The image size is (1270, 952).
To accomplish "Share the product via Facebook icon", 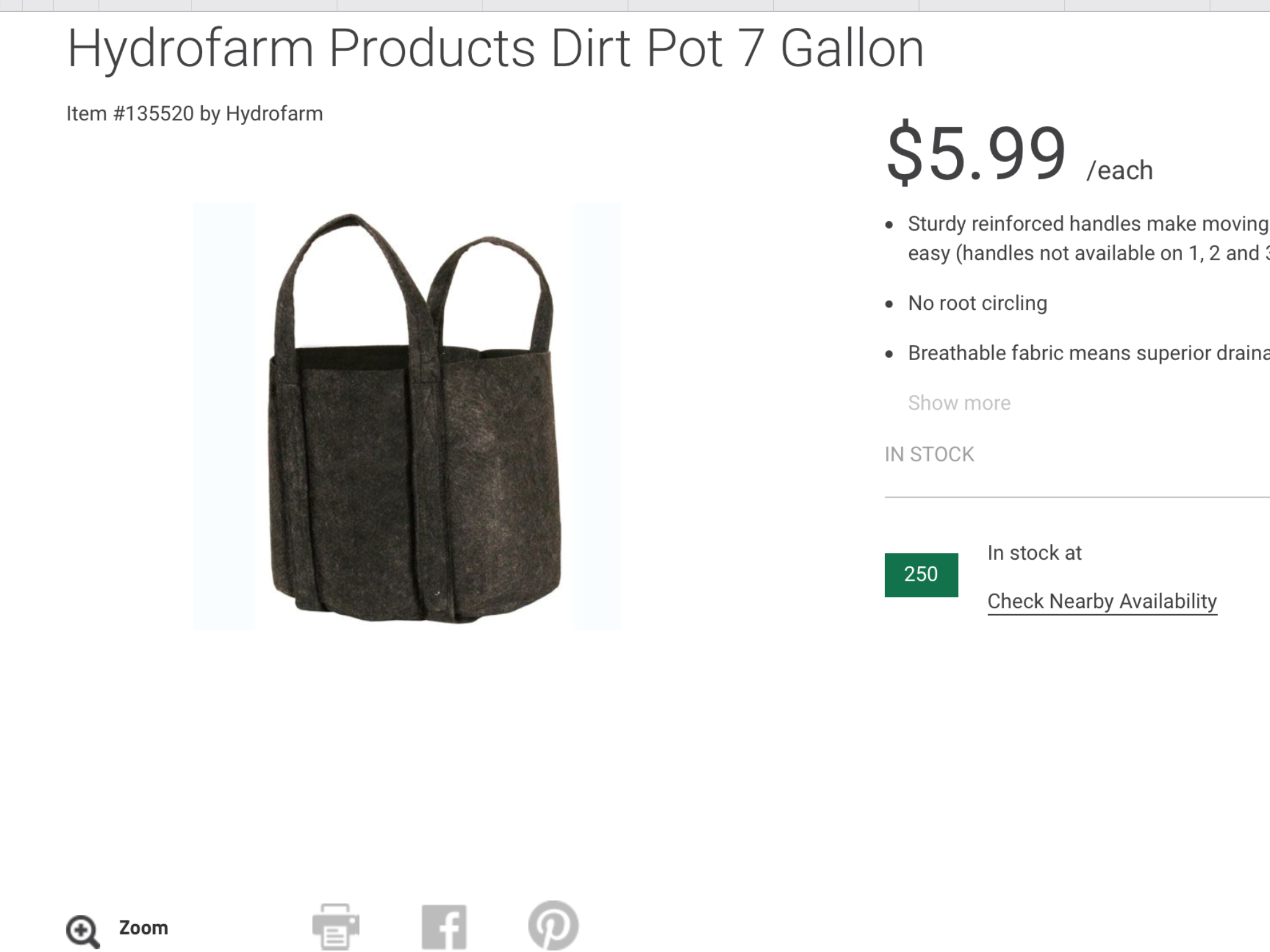I will click(x=444, y=927).
